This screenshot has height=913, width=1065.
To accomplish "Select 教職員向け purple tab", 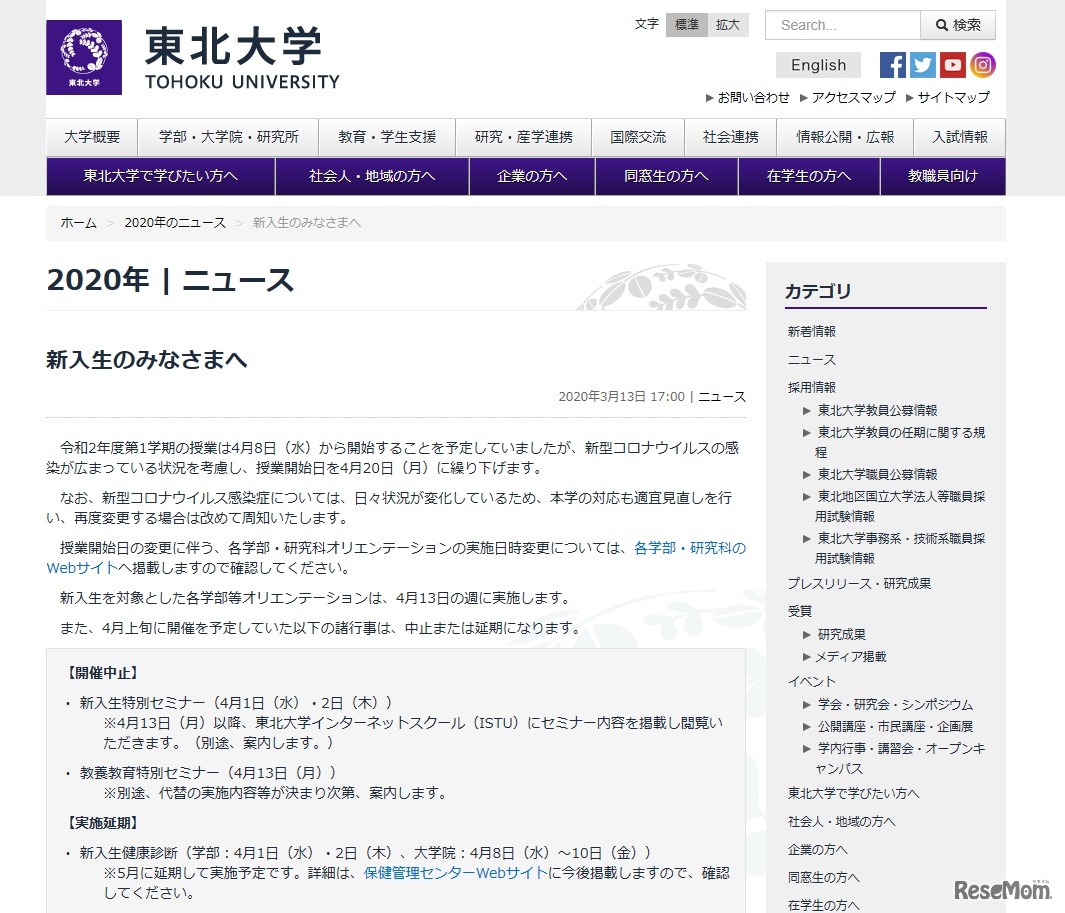I will click(943, 177).
